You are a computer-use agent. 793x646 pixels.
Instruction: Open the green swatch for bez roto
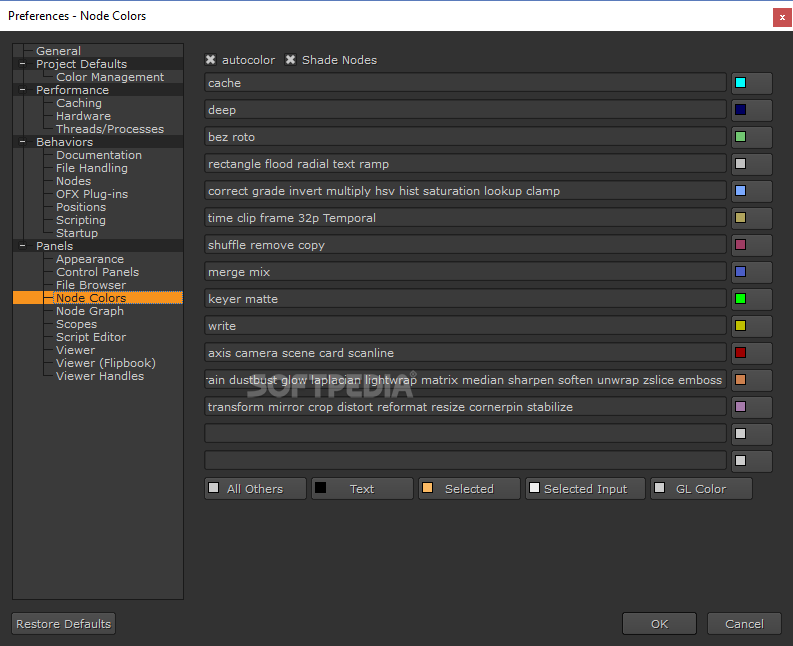click(x=752, y=137)
